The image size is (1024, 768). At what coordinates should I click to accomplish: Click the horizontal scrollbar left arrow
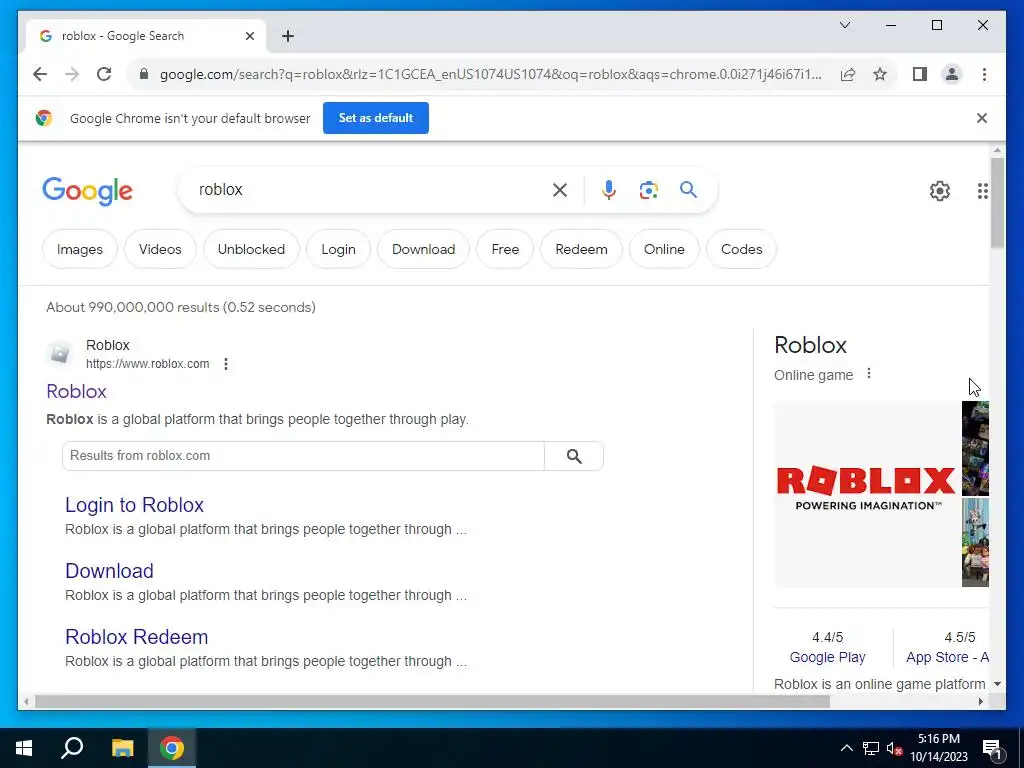coord(26,701)
